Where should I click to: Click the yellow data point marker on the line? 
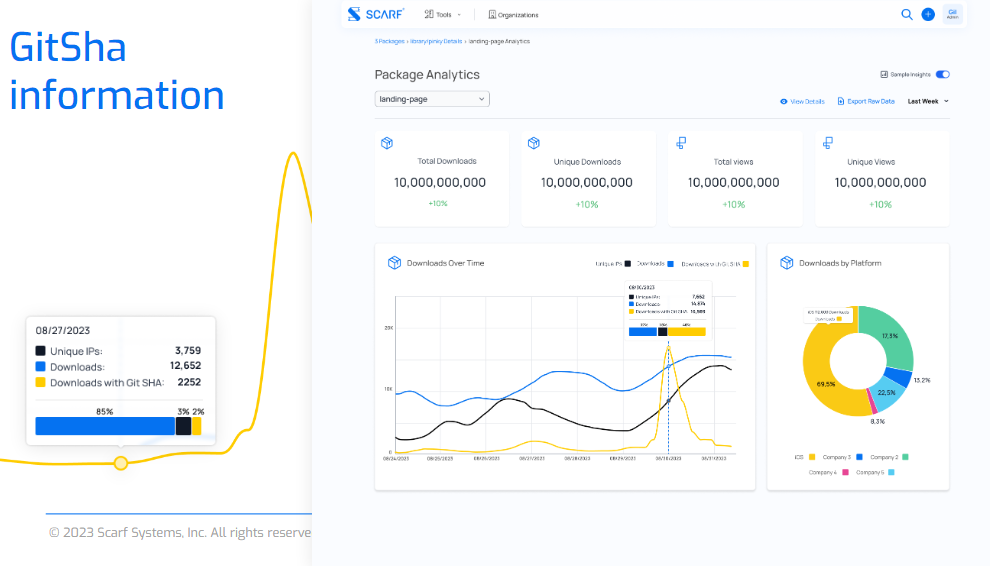coord(121,463)
